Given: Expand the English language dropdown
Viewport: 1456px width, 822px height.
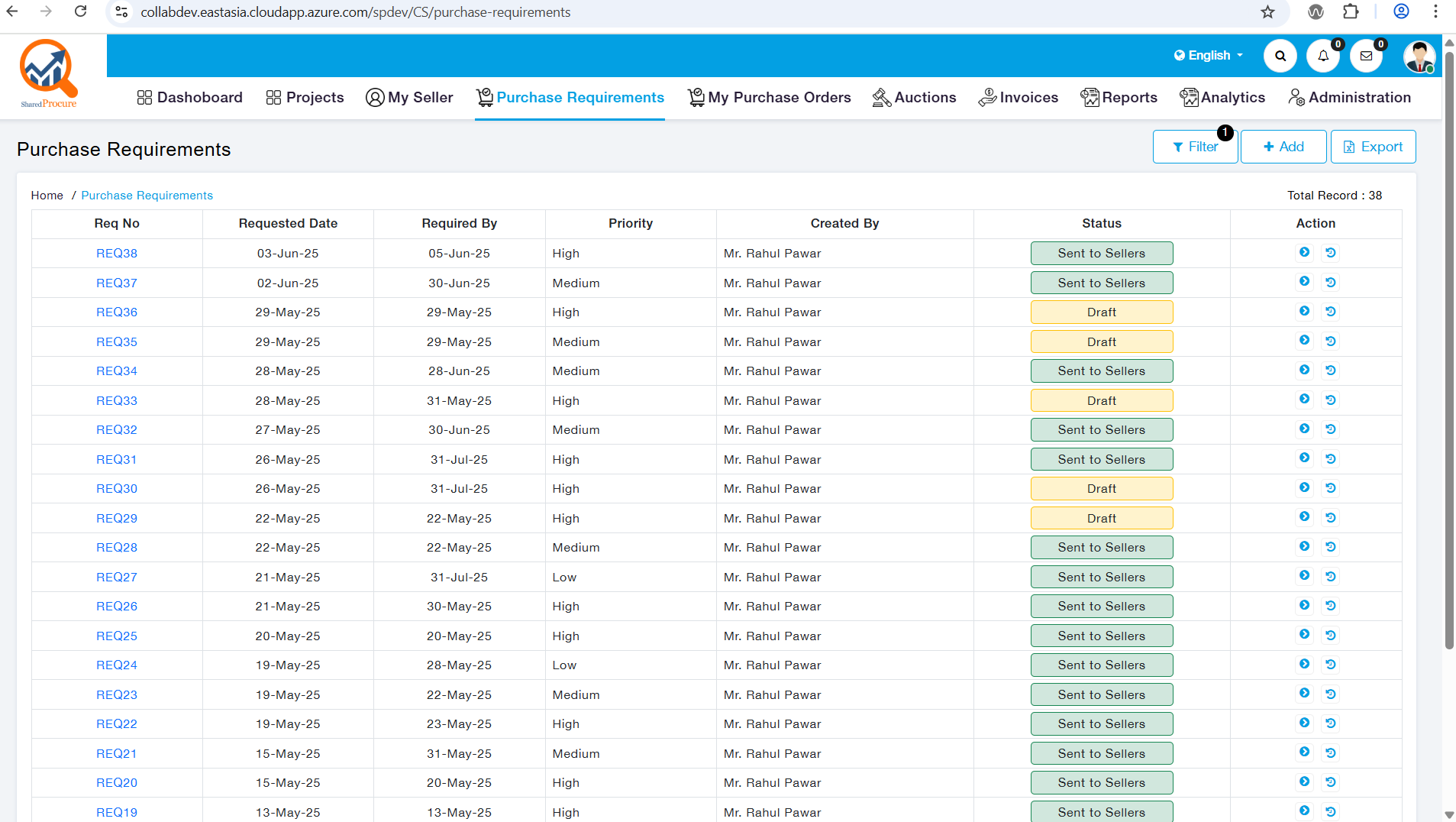Looking at the screenshot, I should (1209, 56).
